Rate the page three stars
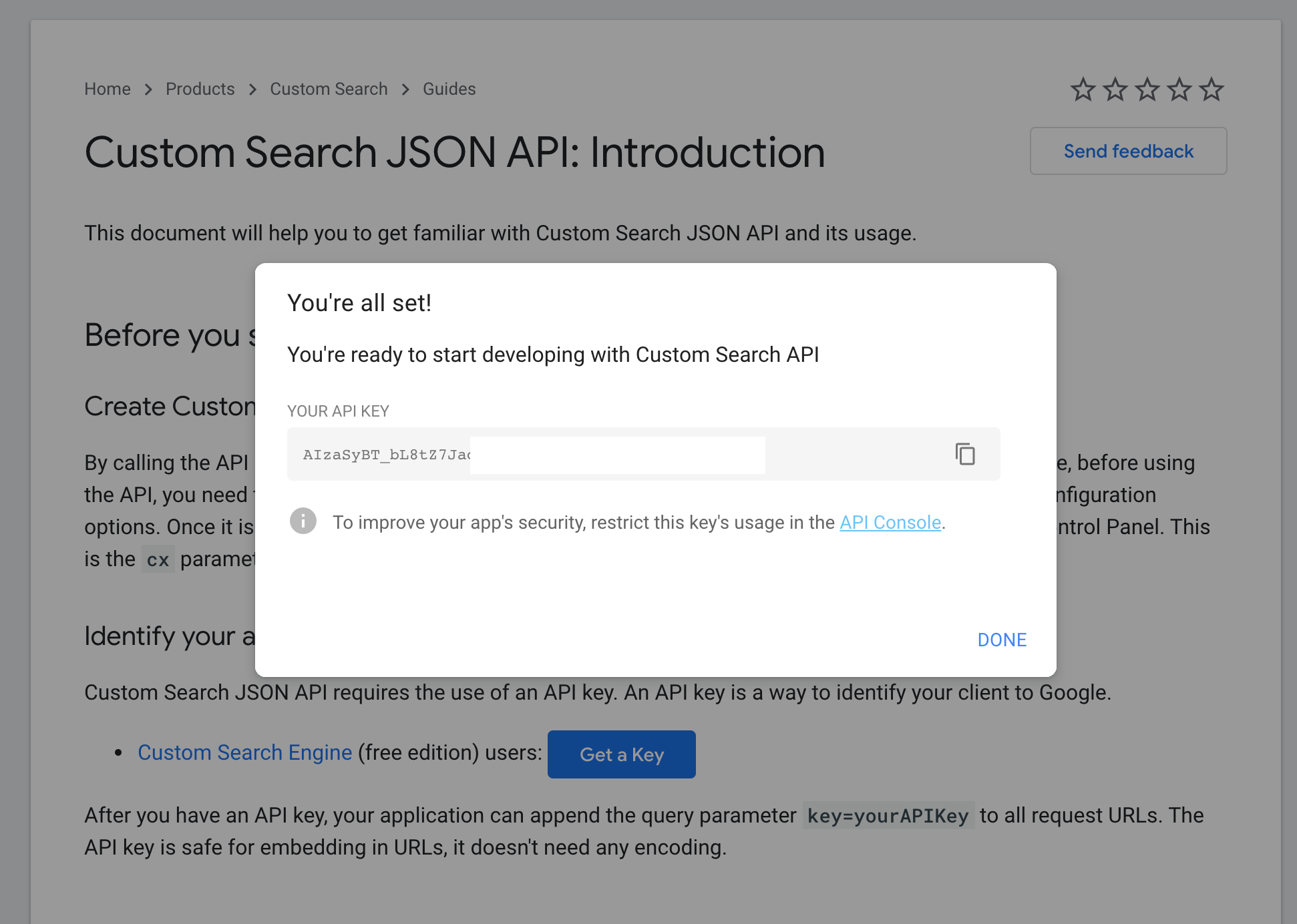This screenshot has width=1297, height=924. pyautogui.click(x=1147, y=89)
